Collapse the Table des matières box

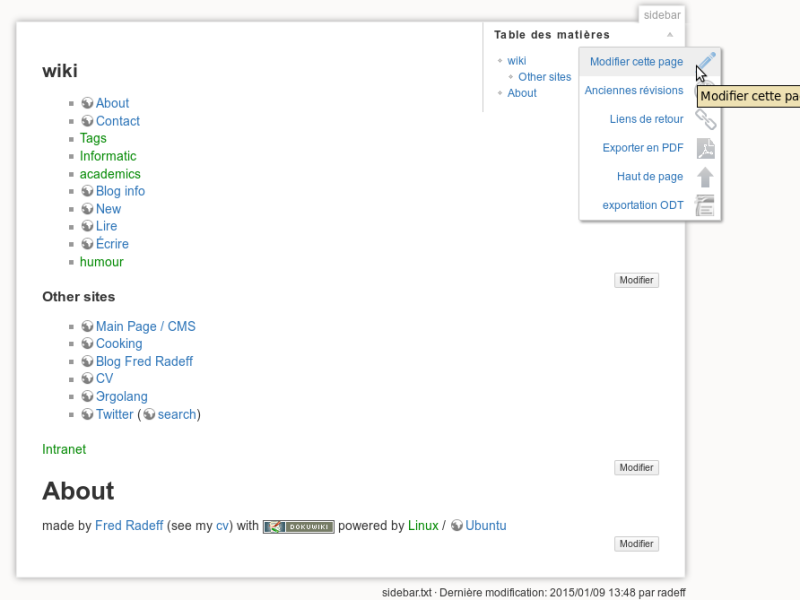point(670,35)
